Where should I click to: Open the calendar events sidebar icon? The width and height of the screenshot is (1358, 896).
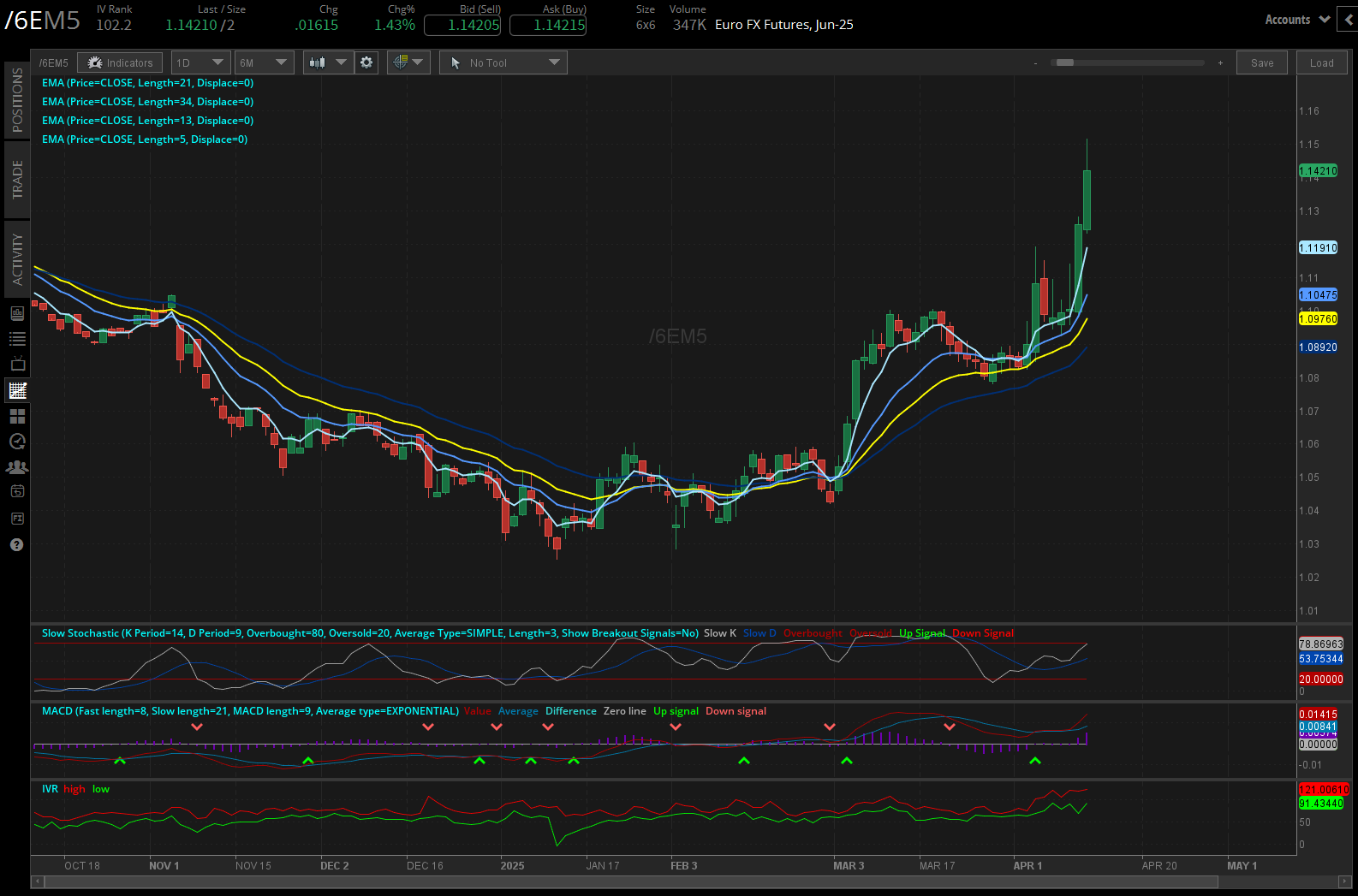[x=17, y=491]
